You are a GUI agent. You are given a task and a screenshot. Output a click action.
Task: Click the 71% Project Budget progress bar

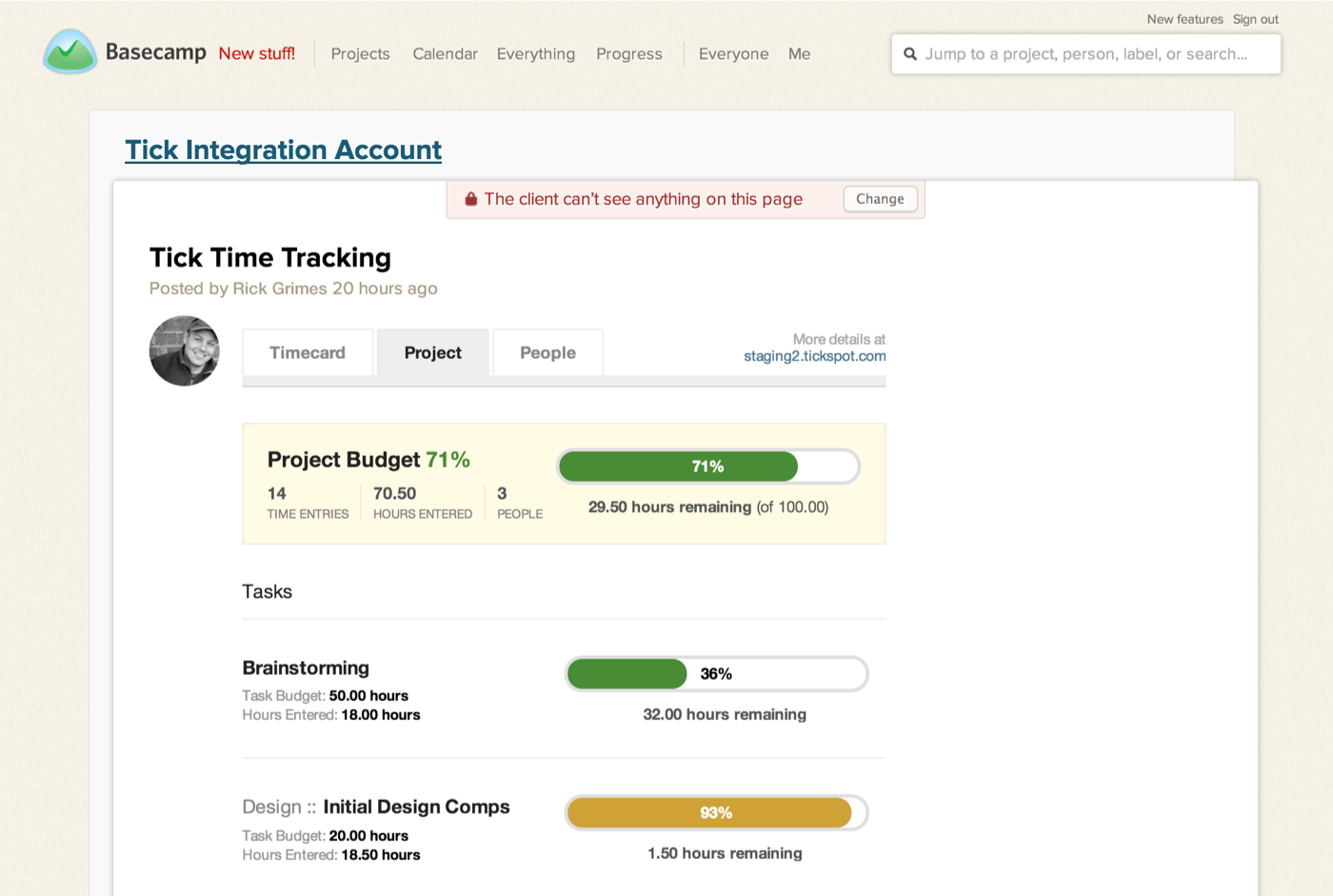coord(708,467)
